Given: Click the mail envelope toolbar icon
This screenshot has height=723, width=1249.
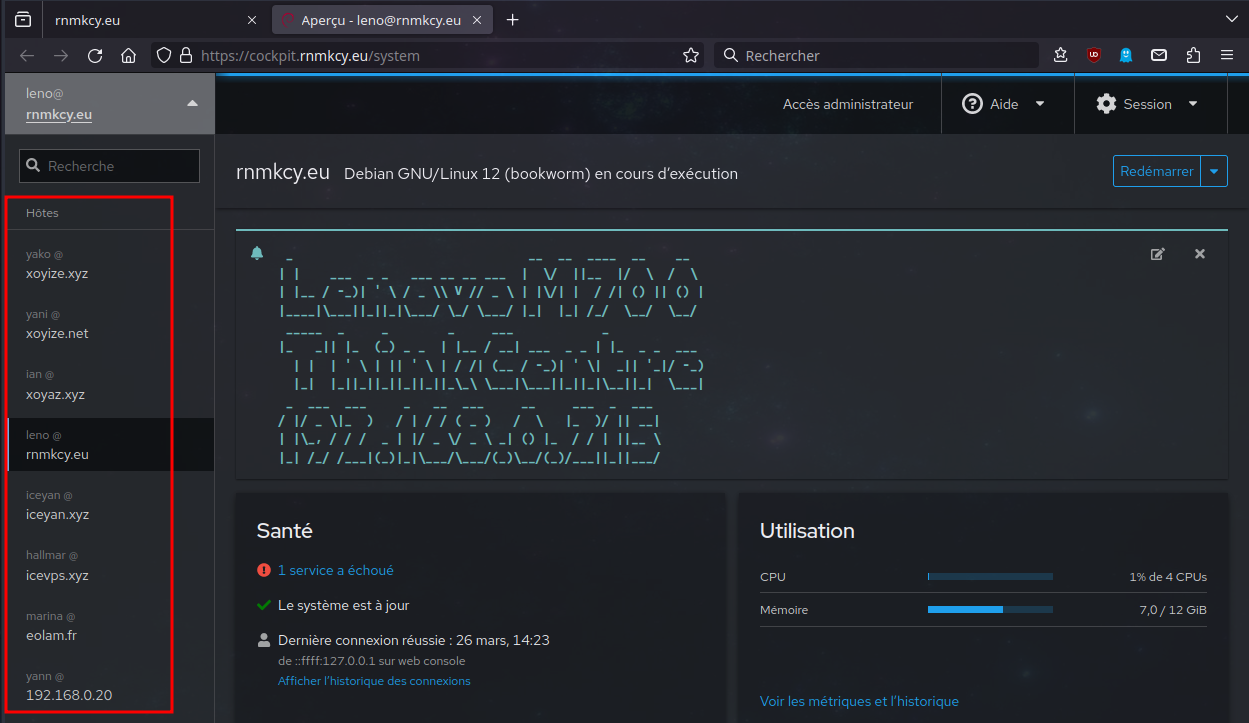Looking at the screenshot, I should 1159,56.
